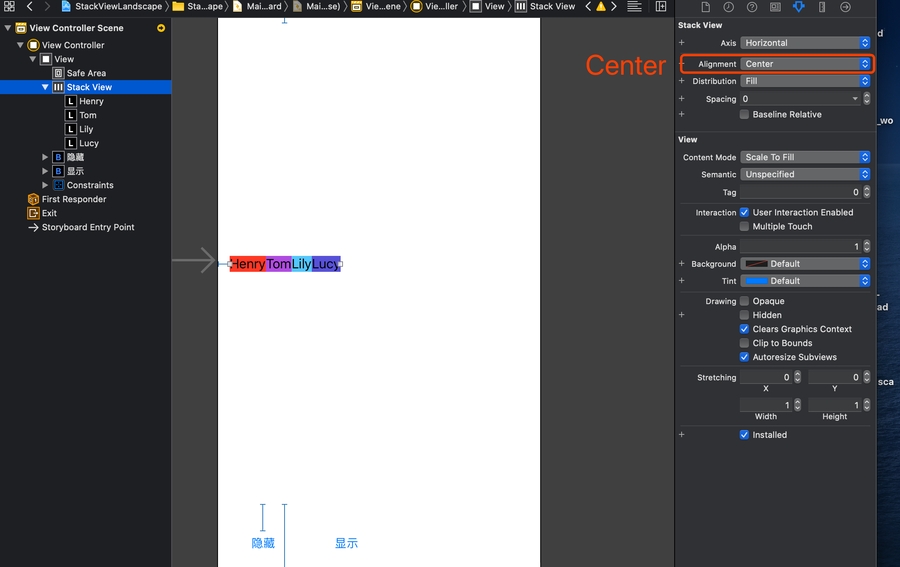Open the History inspector tab
Image resolution: width=900 pixels, height=567 pixels.
[x=729, y=7]
